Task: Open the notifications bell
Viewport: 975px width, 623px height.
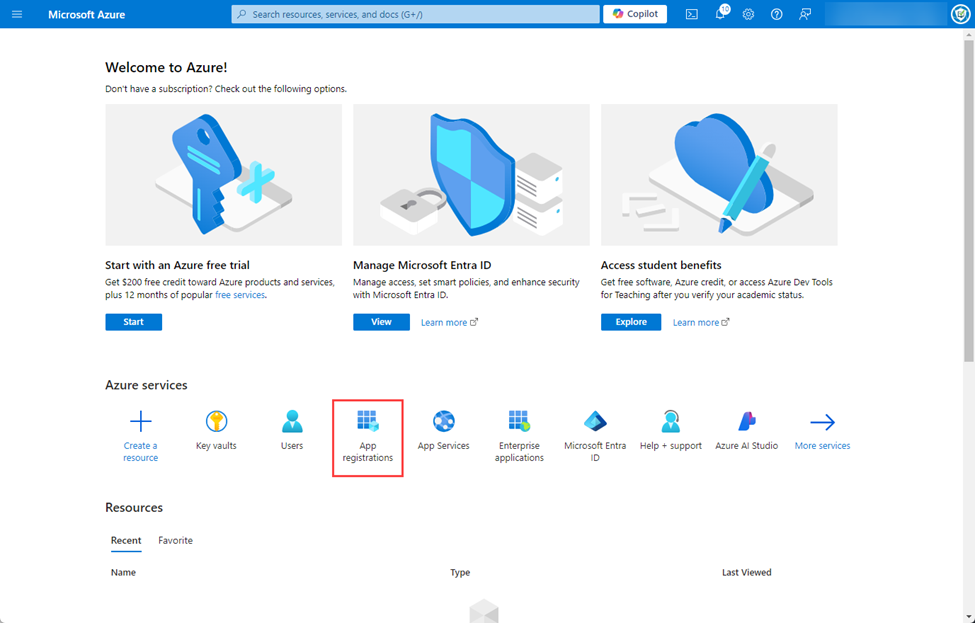Action: [719, 14]
